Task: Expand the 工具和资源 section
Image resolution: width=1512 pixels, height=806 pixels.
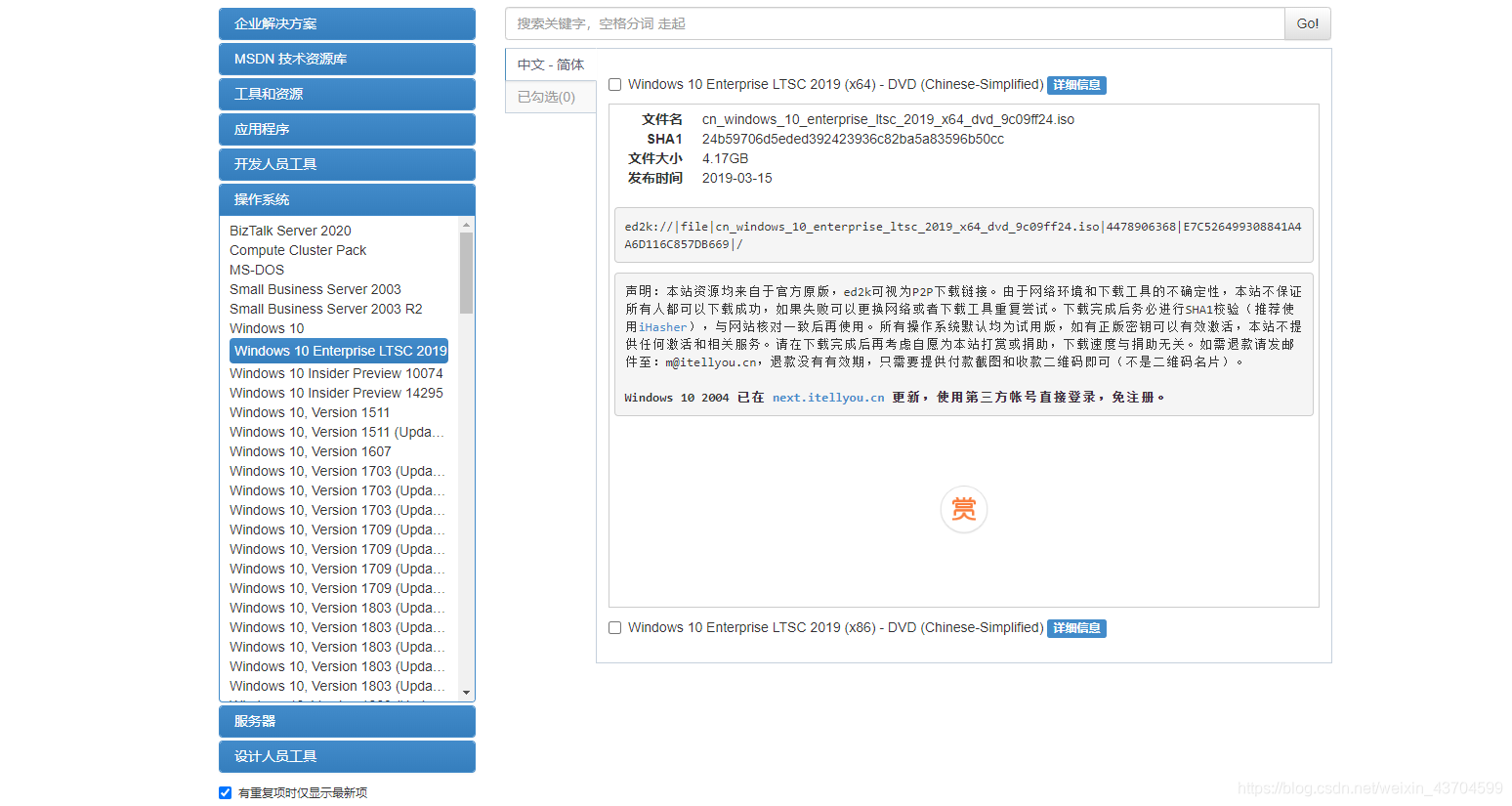Action: point(347,94)
